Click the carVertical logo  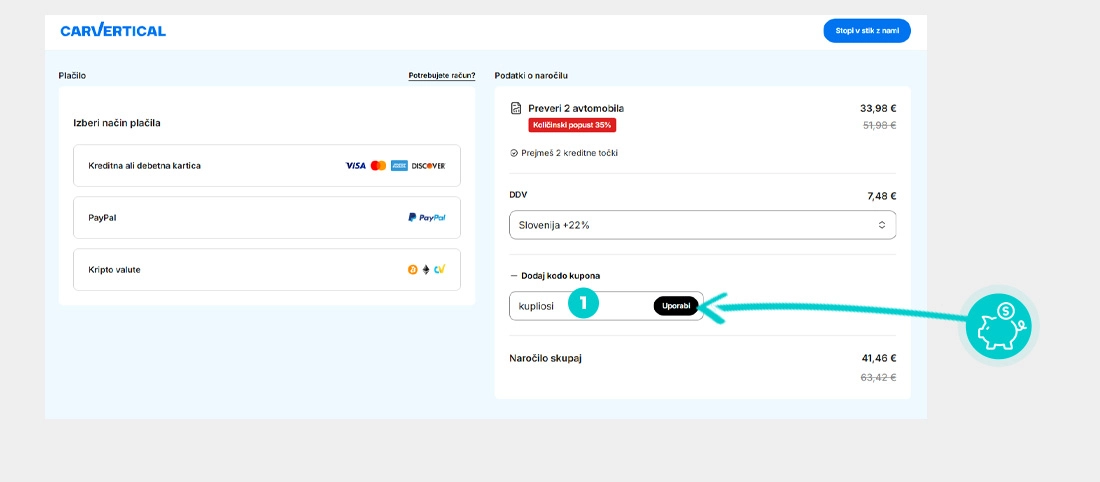coord(113,31)
